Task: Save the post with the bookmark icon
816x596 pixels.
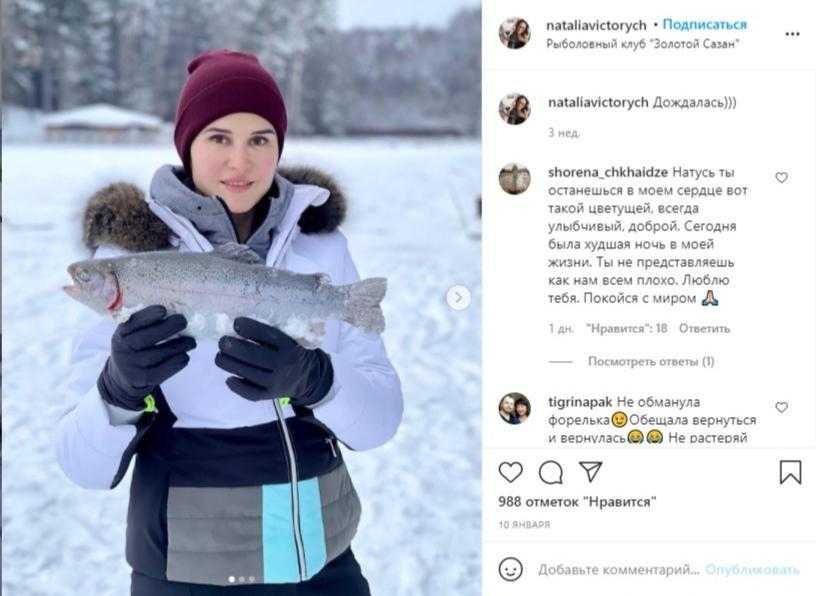Action: pos(790,472)
